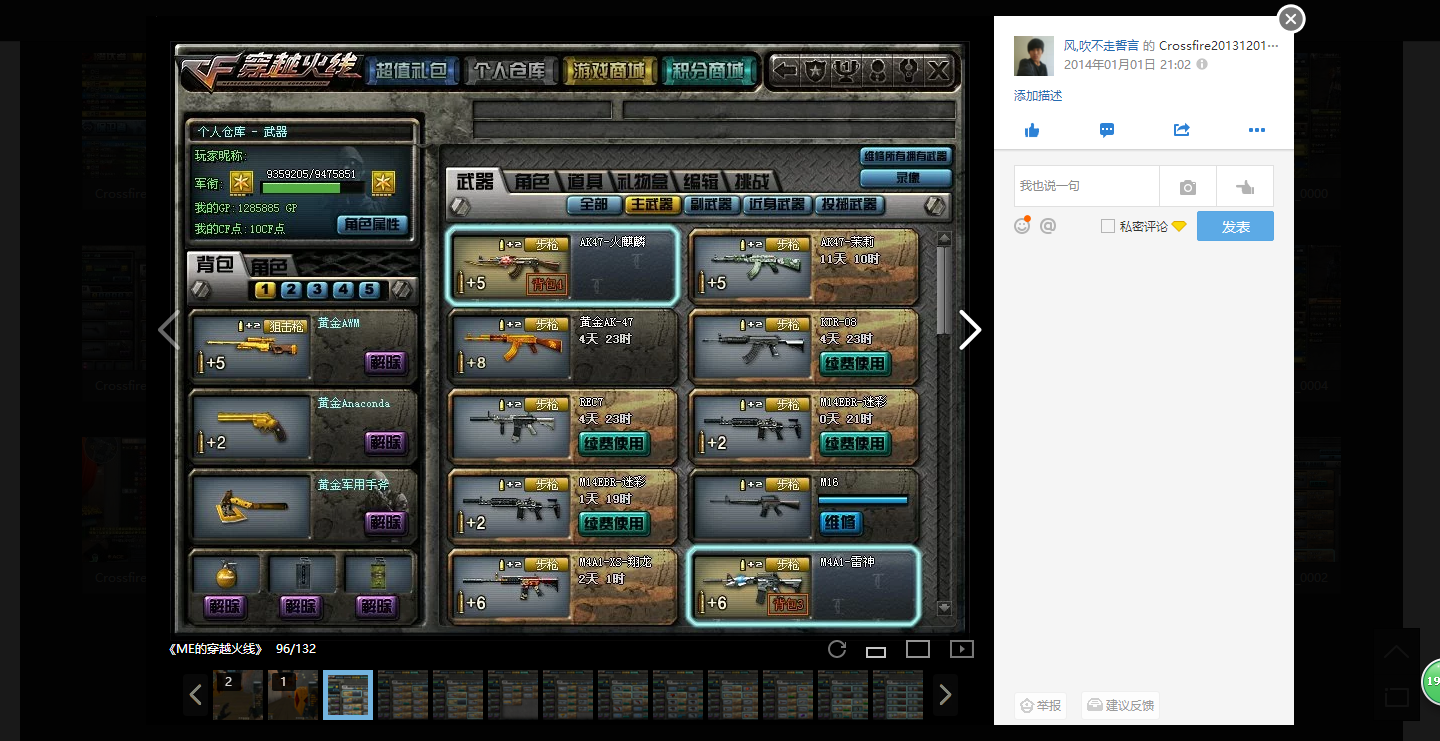Go to the previous photo with the left arrow
Screen dimensions: 1440x741
(169, 330)
